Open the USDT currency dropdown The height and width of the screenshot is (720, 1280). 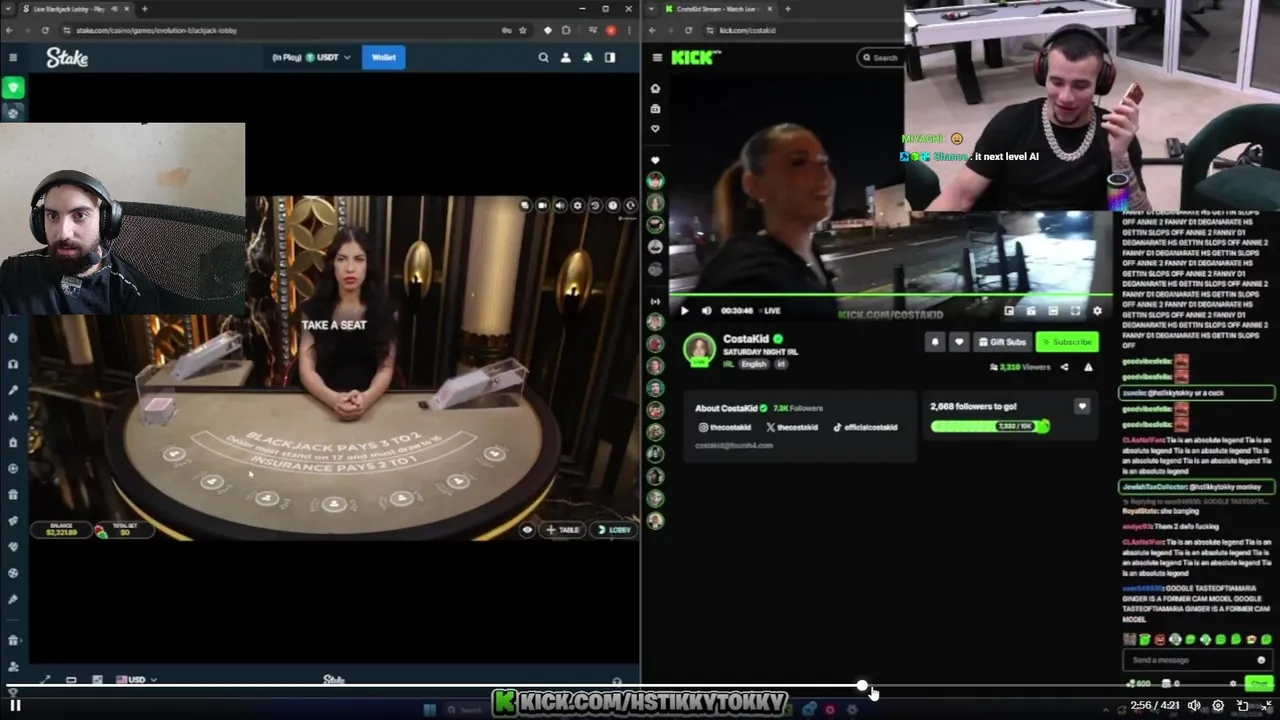point(312,58)
